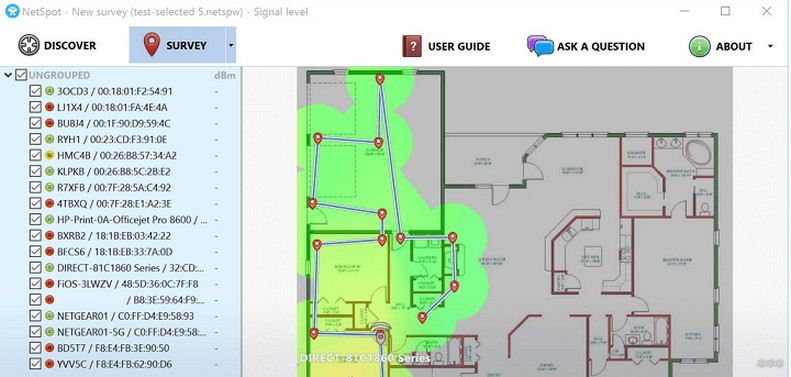Image resolution: width=791 pixels, height=377 pixels.
Task: Uncheck the UNGROUPED group checkbox
Action: point(21,75)
